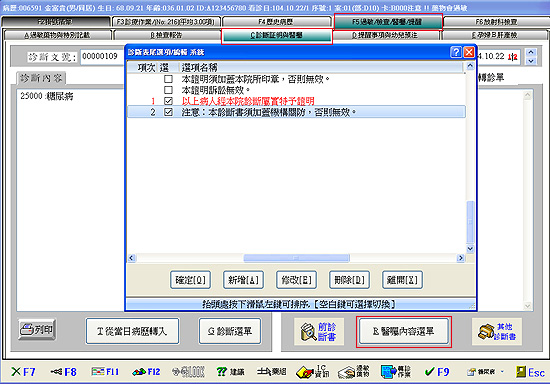Uncheck the red item 以上病人經本院診斷屬實 checkbox

168,101
